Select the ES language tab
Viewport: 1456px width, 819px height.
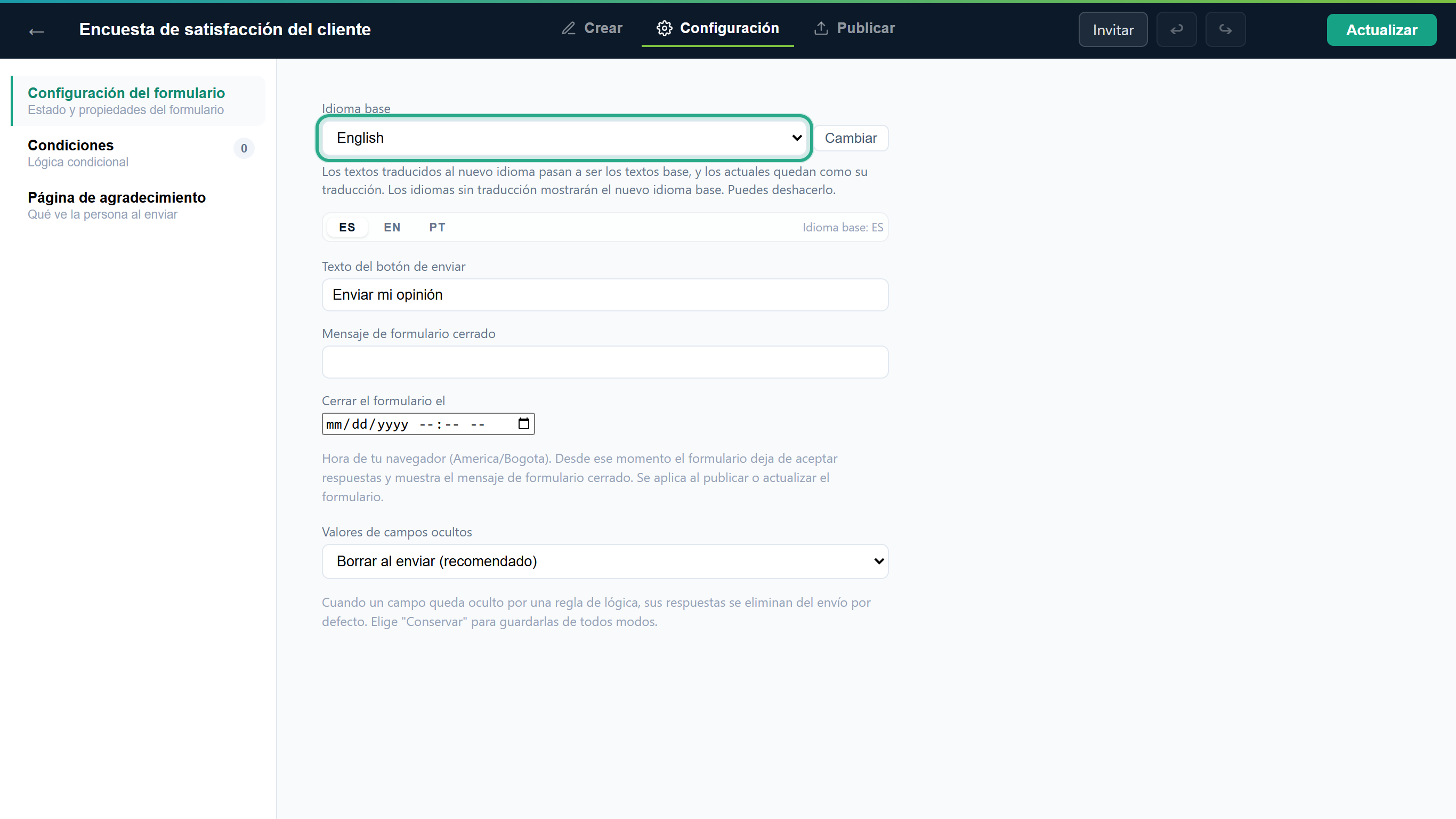coord(347,227)
